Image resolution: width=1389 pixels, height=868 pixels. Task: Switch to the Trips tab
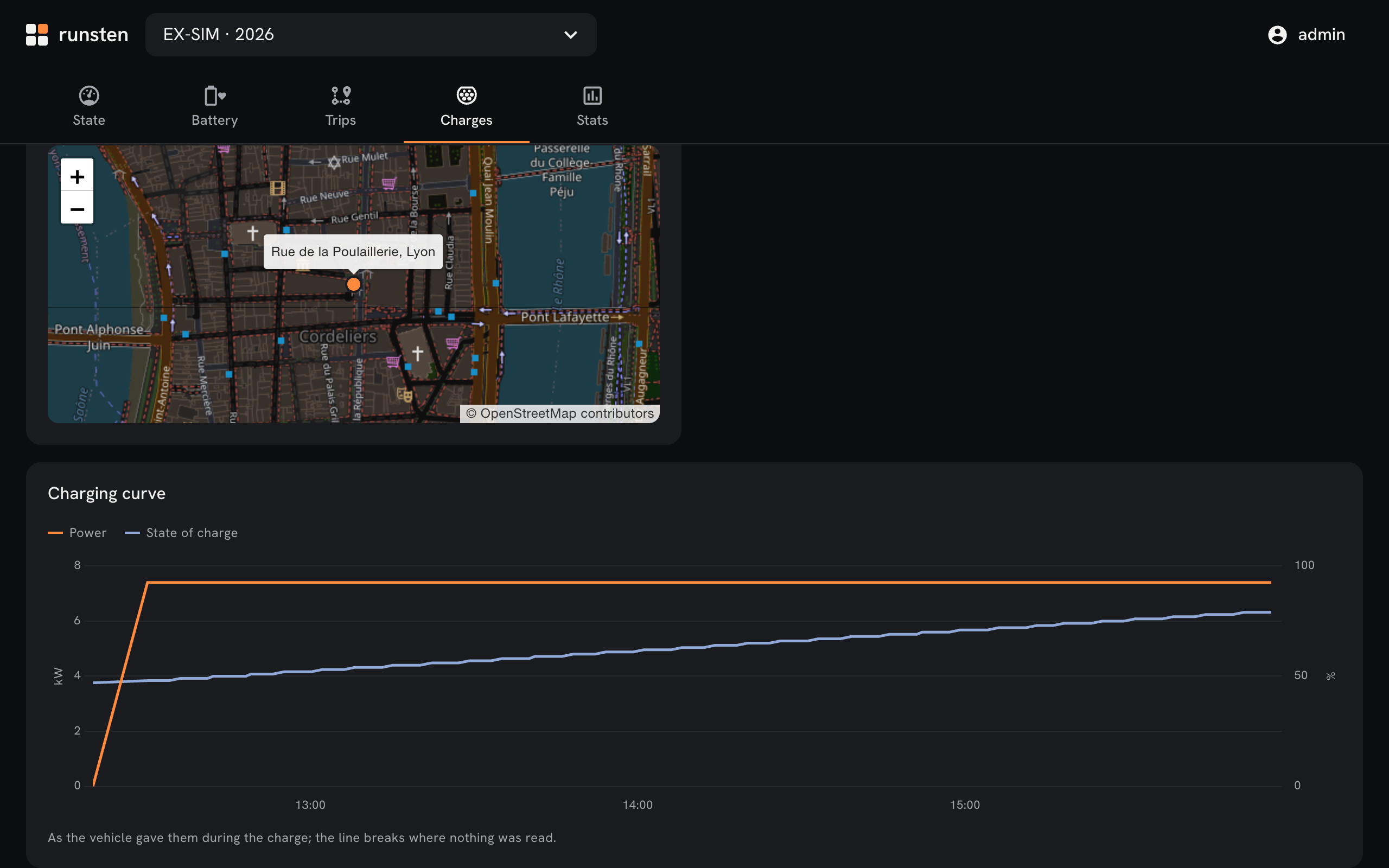[340, 106]
